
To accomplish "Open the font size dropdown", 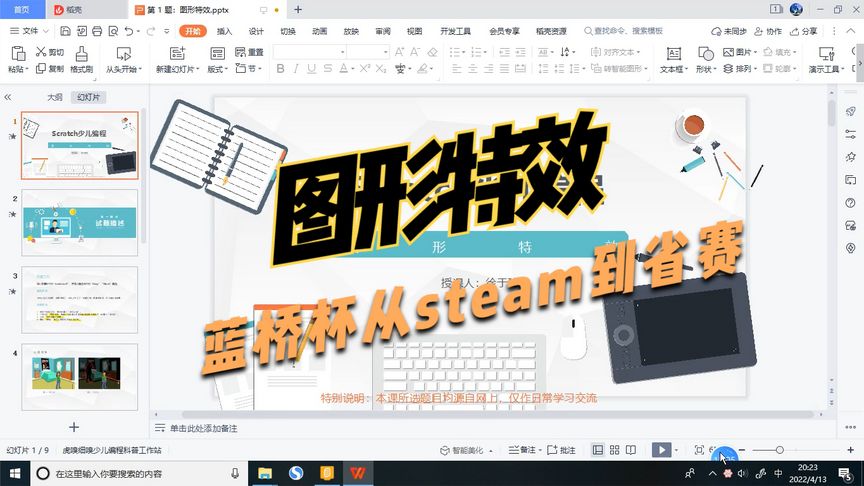I will [x=385, y=52].
